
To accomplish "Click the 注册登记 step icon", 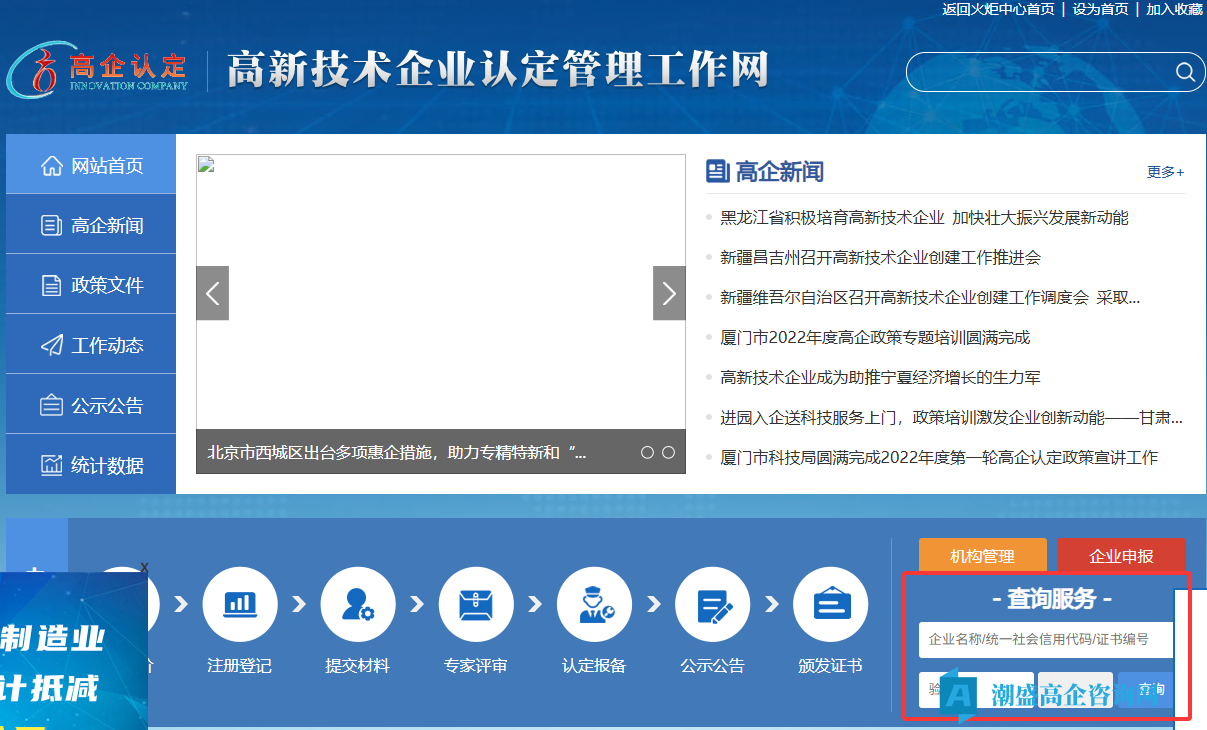I will [239, 604].
